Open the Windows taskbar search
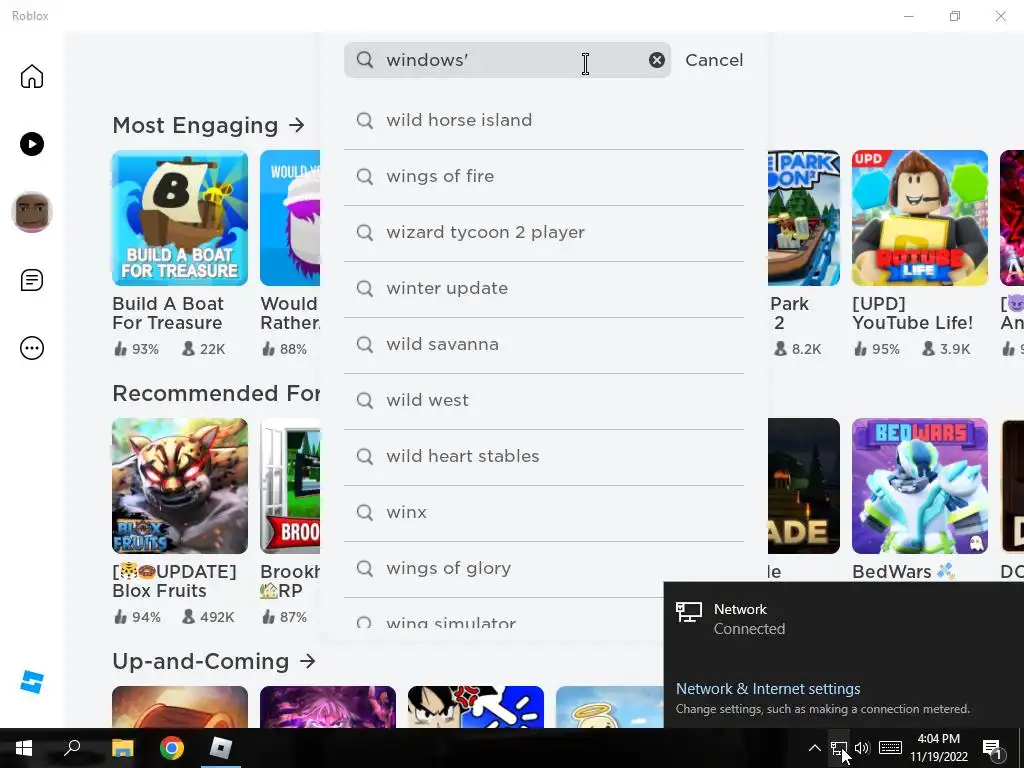Screen dimensions: 1024x768 point(72,748)
